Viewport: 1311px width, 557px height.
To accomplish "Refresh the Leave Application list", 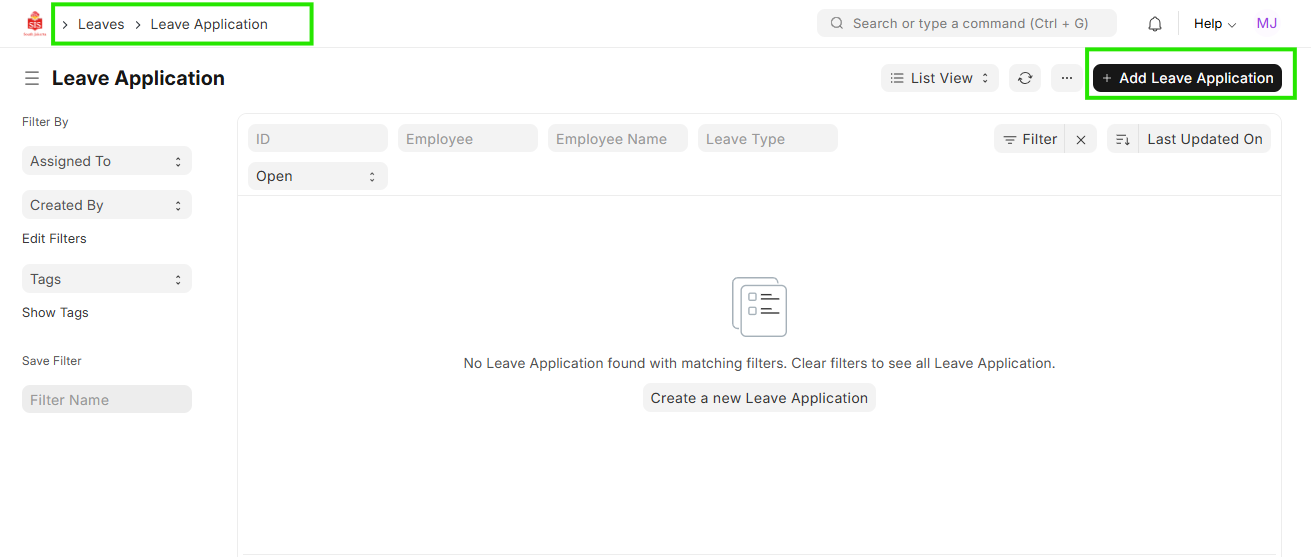I will (1025, 78).
